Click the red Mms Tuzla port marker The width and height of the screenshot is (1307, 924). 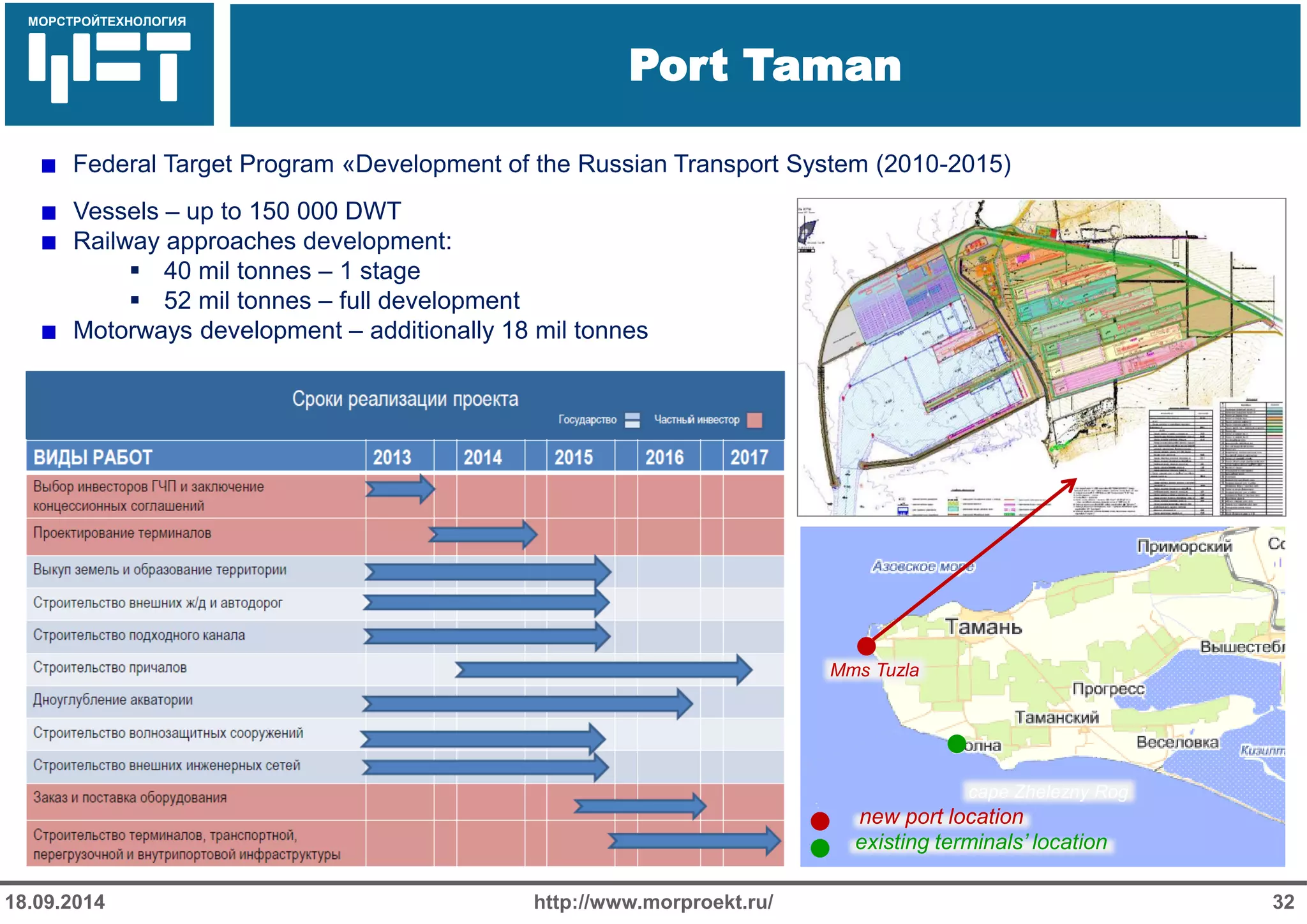click(866, 646)
